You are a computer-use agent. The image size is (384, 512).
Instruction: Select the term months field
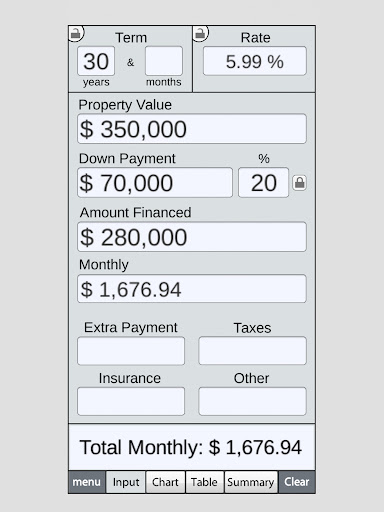pyautogui.click(x=164, y=61)
